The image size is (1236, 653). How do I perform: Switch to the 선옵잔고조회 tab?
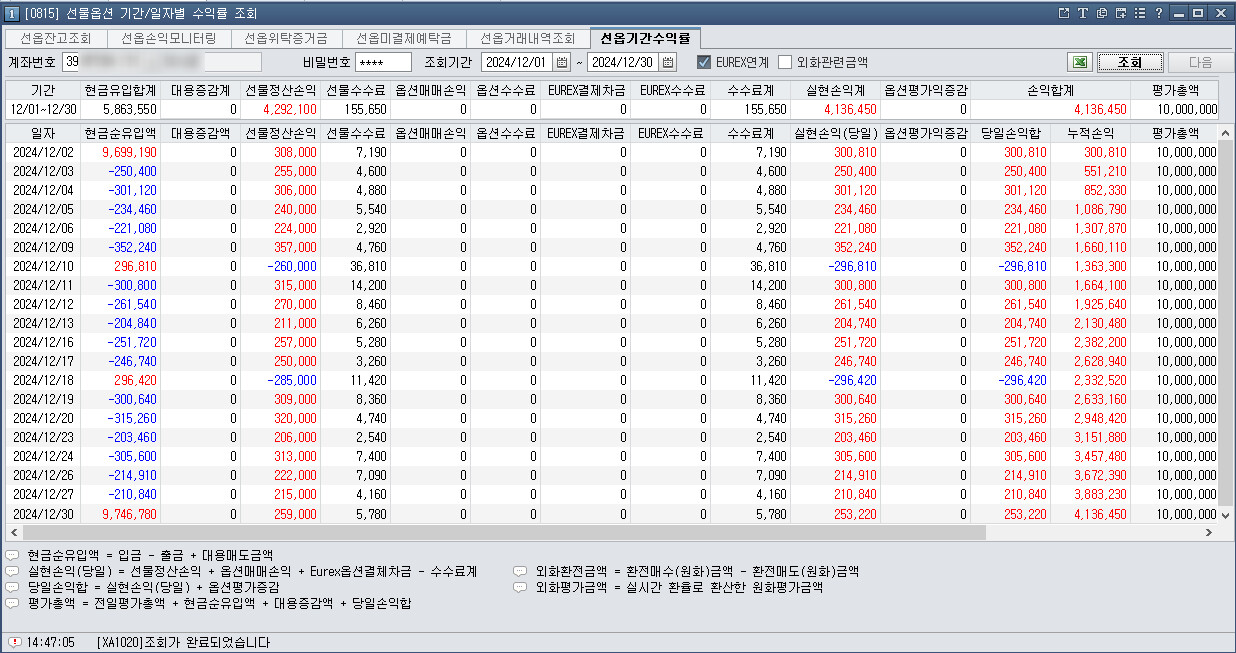point(55,39)
